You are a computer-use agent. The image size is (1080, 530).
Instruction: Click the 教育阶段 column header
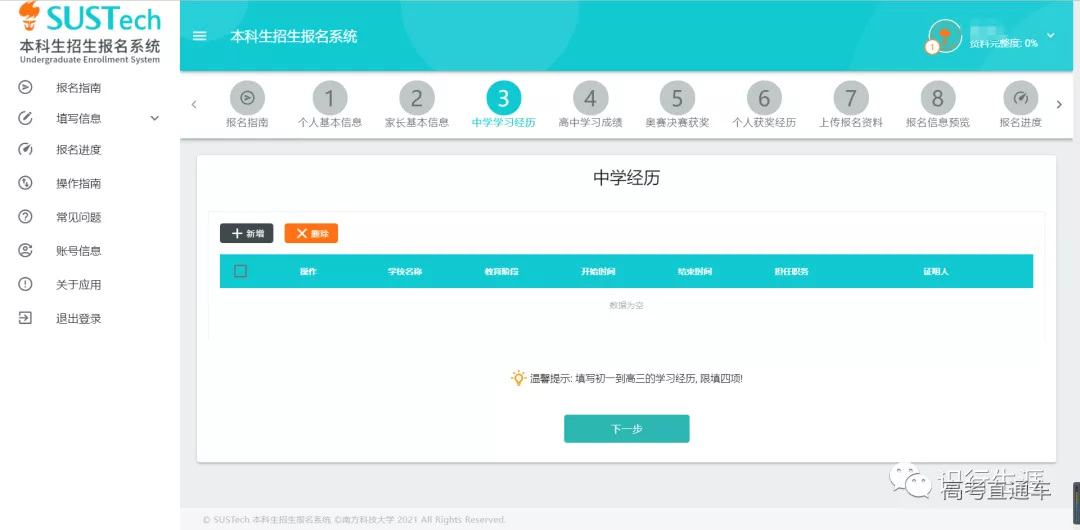click(x=501, y=272)
